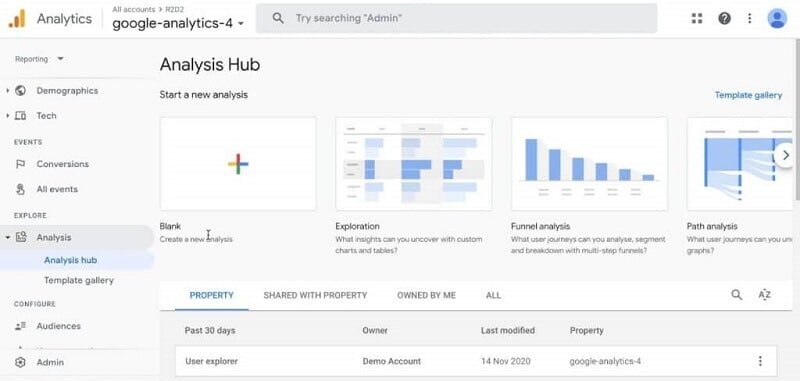Click the Property column header
The image size is (800, 381).
(587, 331)
